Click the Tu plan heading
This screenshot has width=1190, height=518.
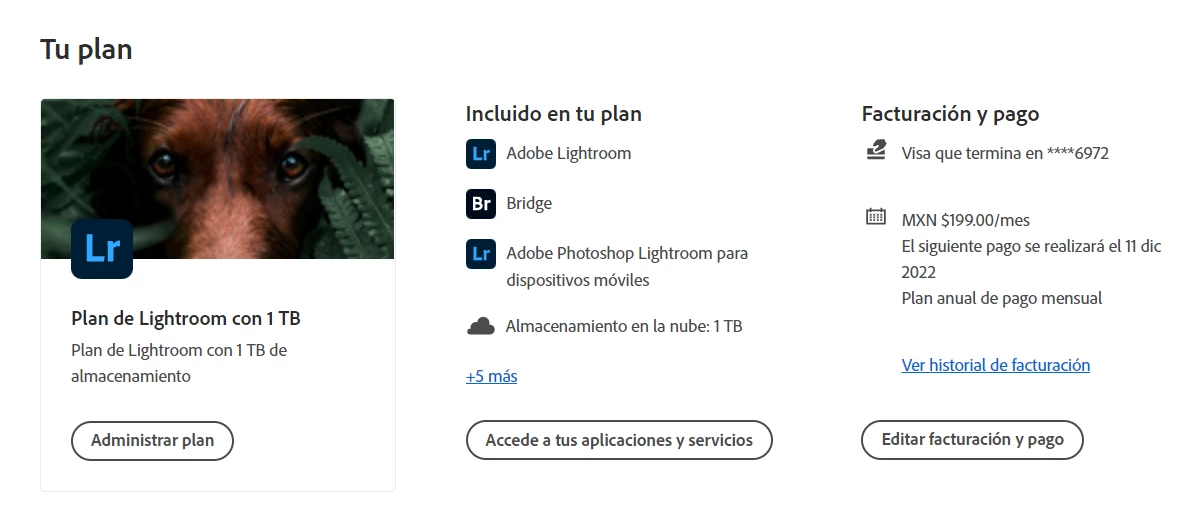pos(87,49)
